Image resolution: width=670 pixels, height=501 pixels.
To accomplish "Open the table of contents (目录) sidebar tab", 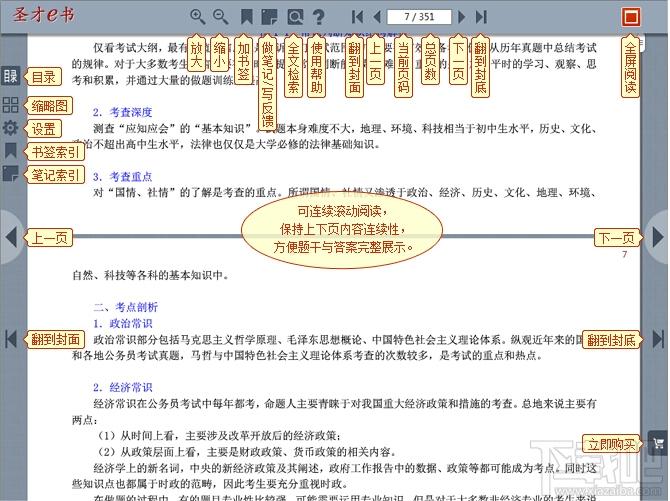I will tap(10, 76).
